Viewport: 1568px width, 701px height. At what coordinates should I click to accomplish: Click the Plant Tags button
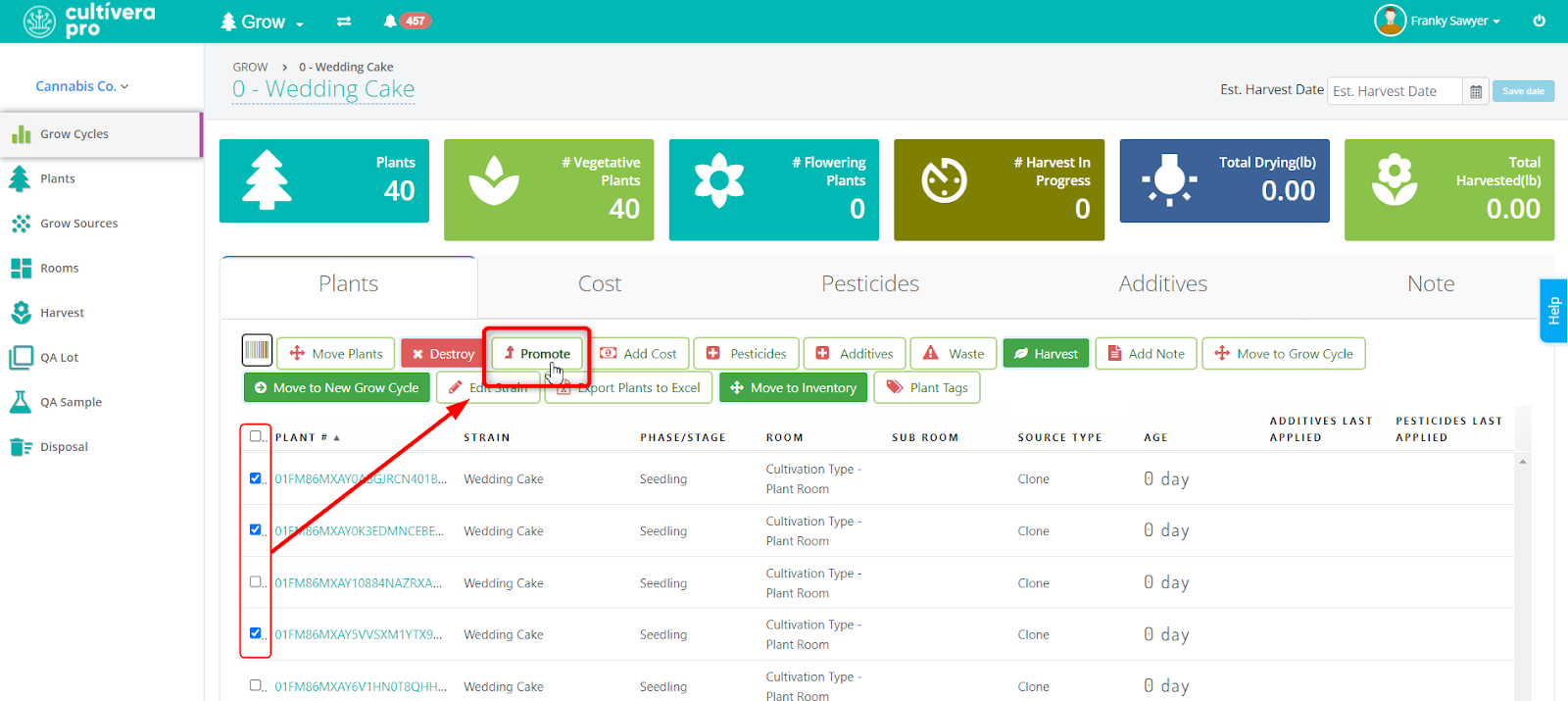tap(927, 388)
